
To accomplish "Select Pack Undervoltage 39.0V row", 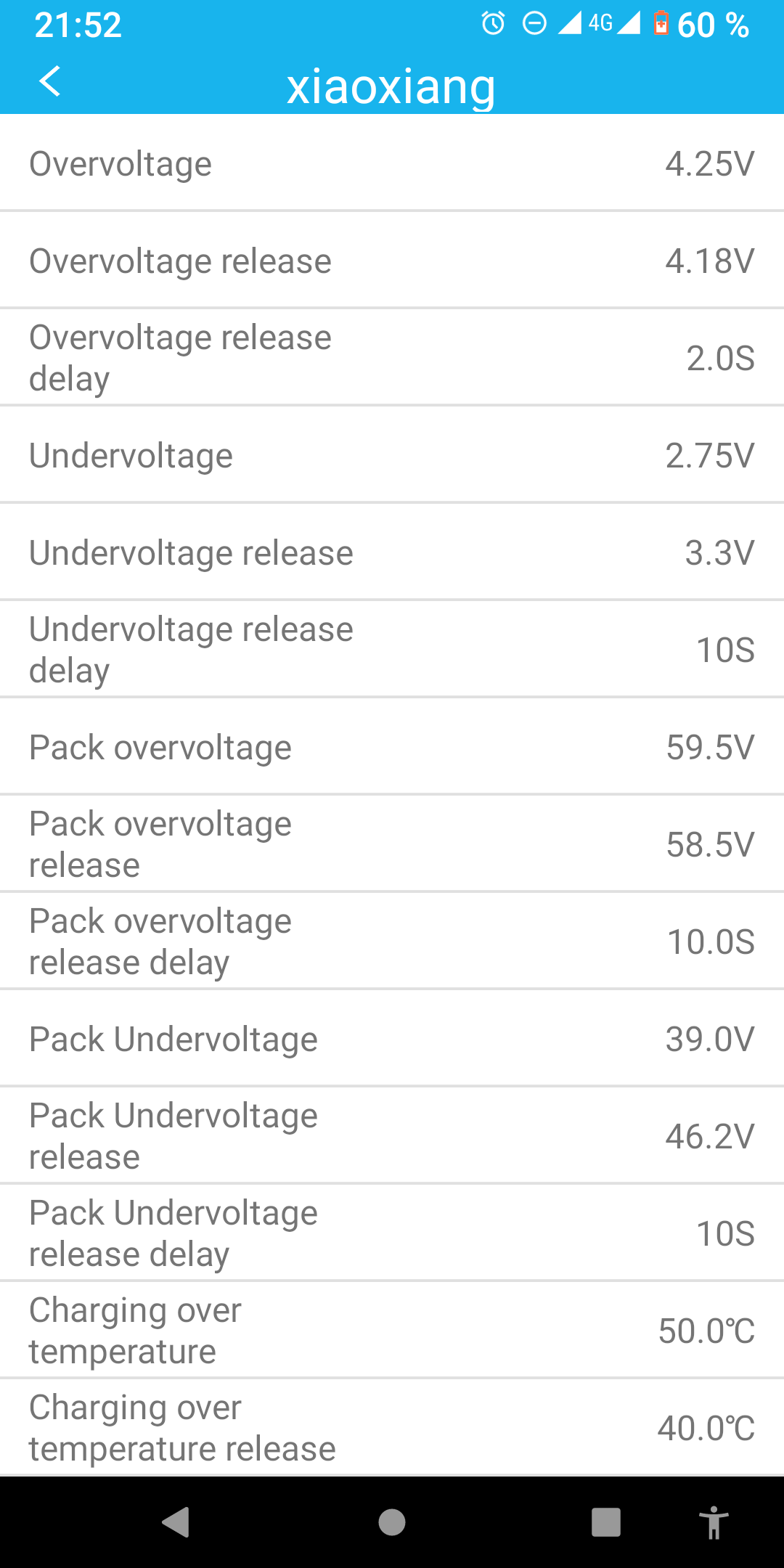I will 392,1039.
